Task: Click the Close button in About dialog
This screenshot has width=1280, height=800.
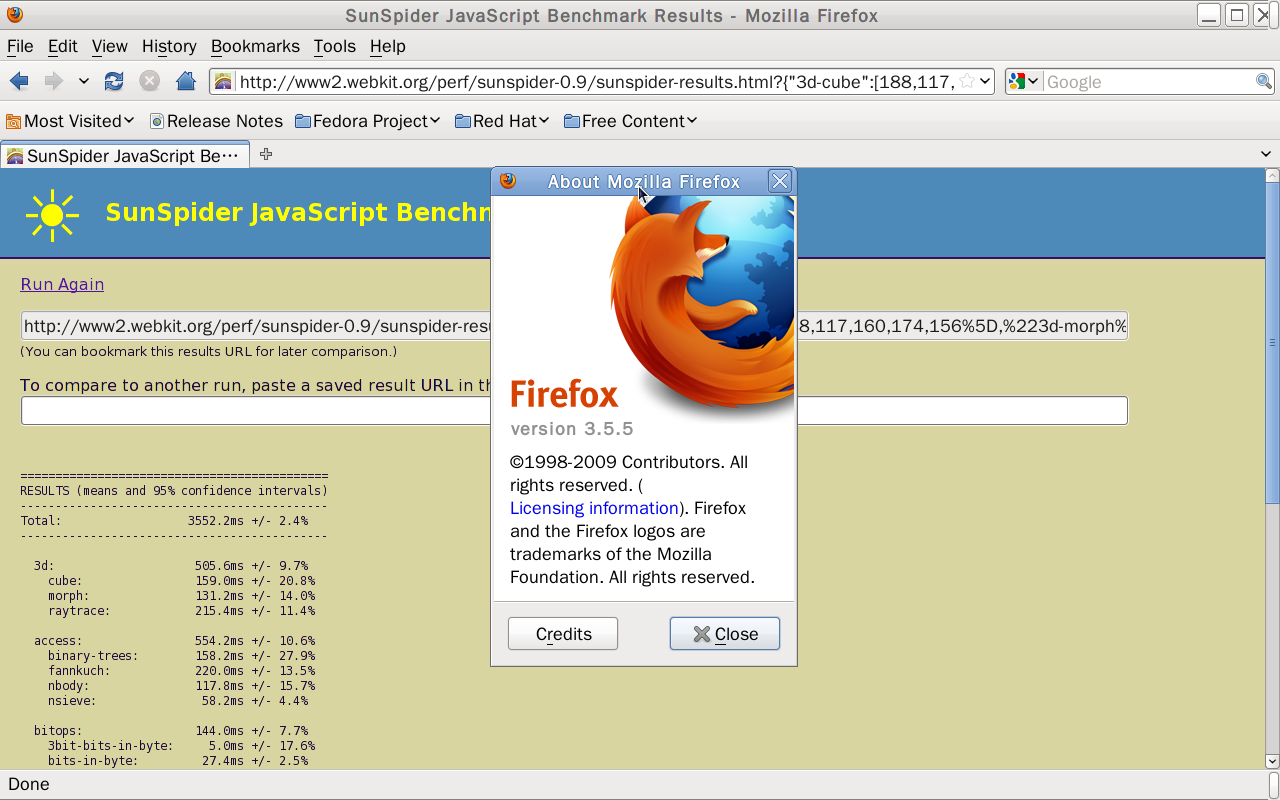Action: pyautogui.click(x=725, y=634)
